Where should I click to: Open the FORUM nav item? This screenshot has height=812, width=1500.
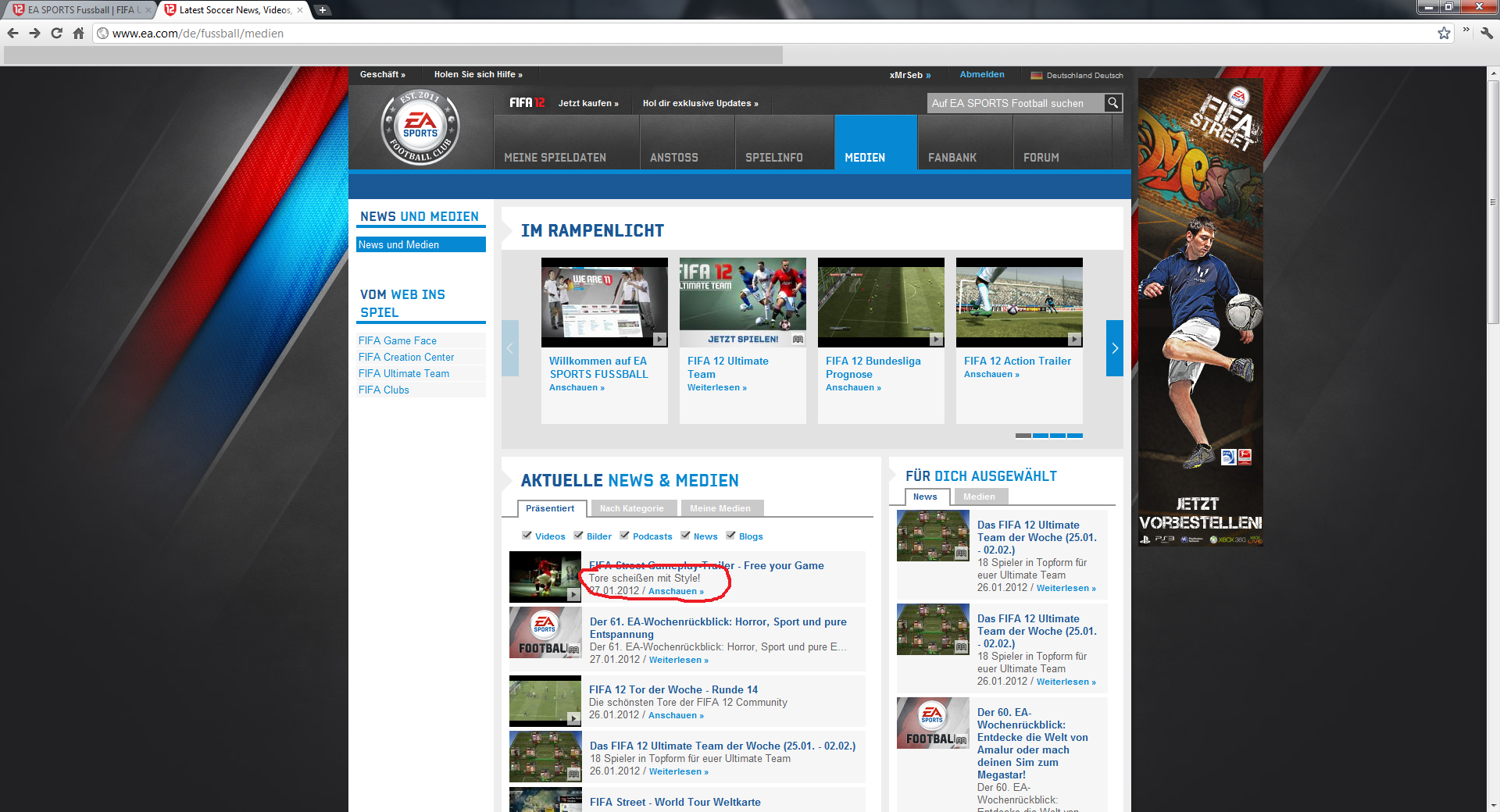click(x=1062, y=142)
